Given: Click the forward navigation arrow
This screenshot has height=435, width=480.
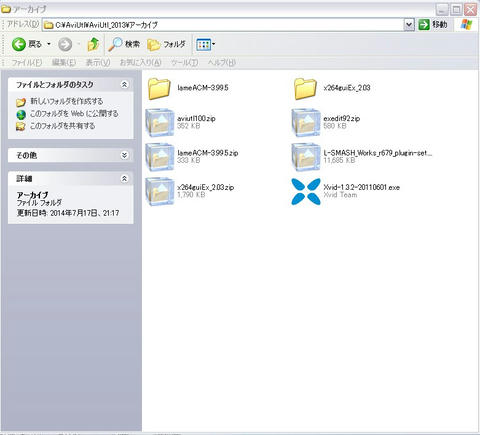Looking at the screenshot, I should pyautogui.click(x=65, y=44).
